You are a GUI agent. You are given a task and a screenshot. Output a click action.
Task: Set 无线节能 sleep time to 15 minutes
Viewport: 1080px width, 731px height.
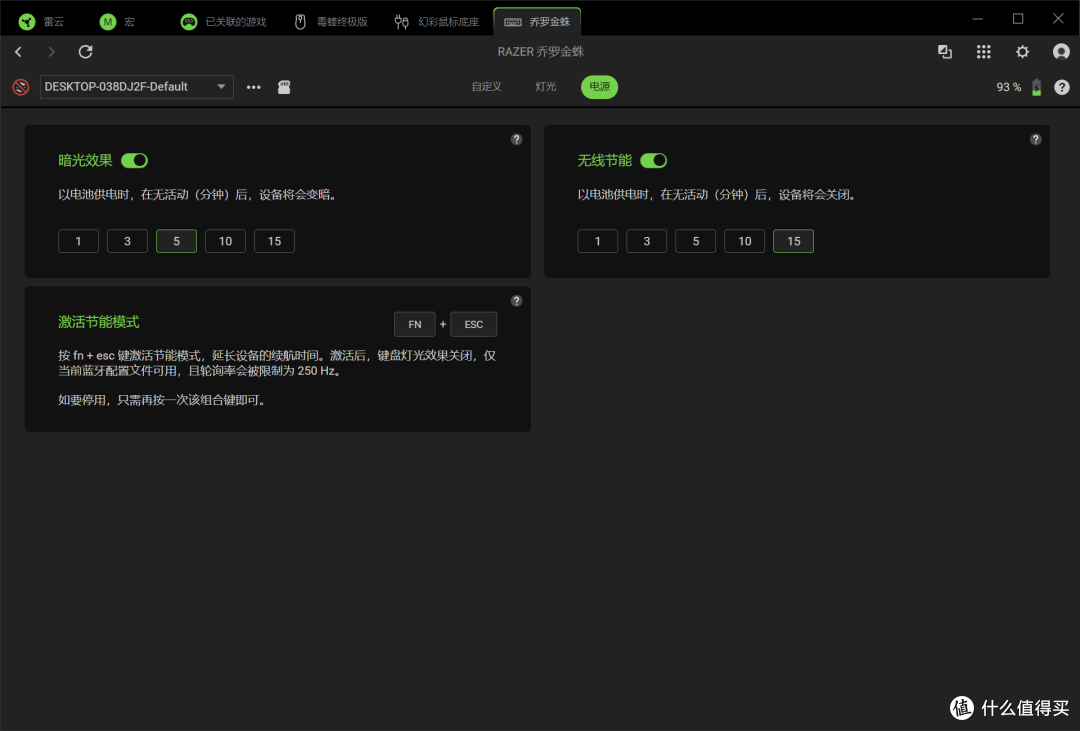click(793, 241)
